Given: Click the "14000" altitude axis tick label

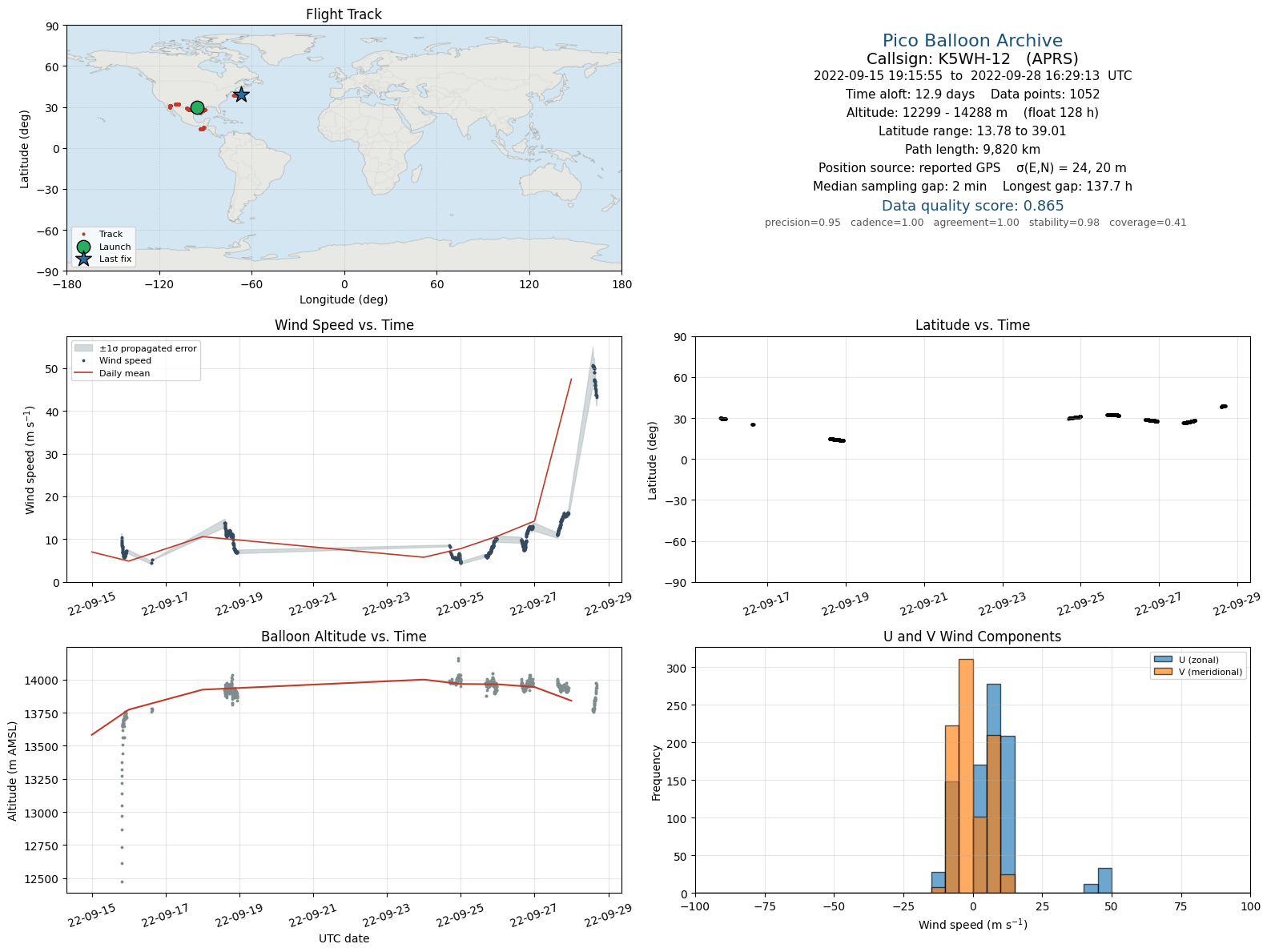Looking at the screenshot, I should pos(42,681).
